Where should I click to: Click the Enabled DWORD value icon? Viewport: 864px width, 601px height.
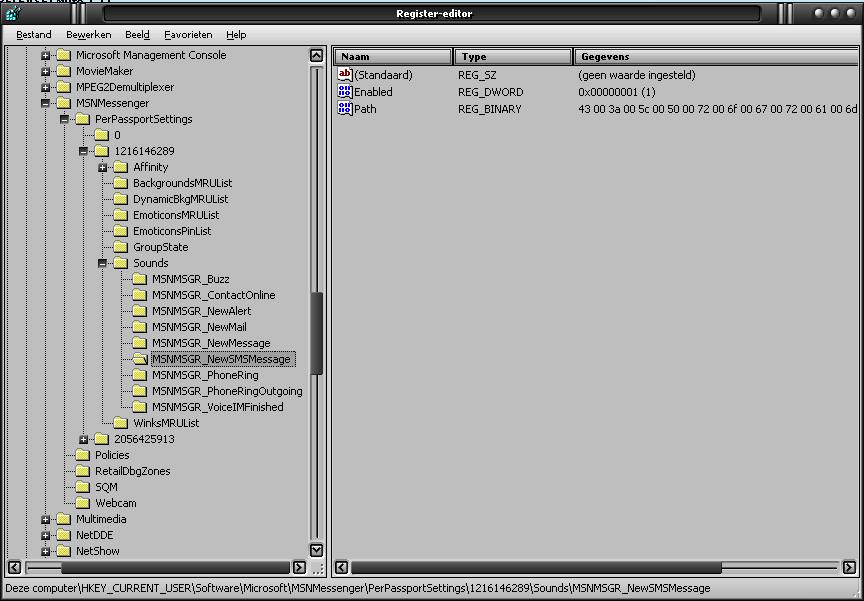point(345,92)
